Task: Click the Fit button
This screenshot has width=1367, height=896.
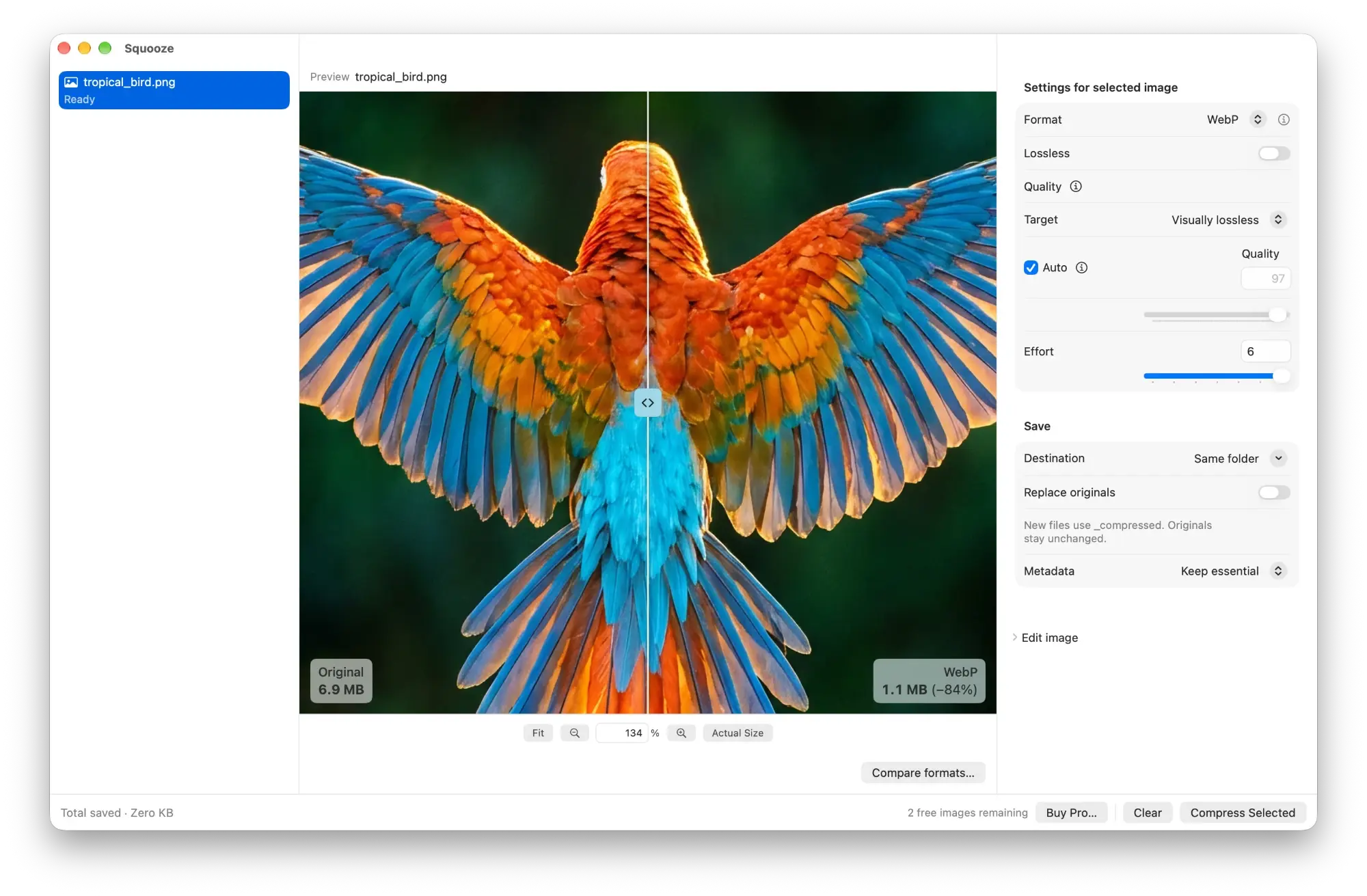Action: (539, 733)
